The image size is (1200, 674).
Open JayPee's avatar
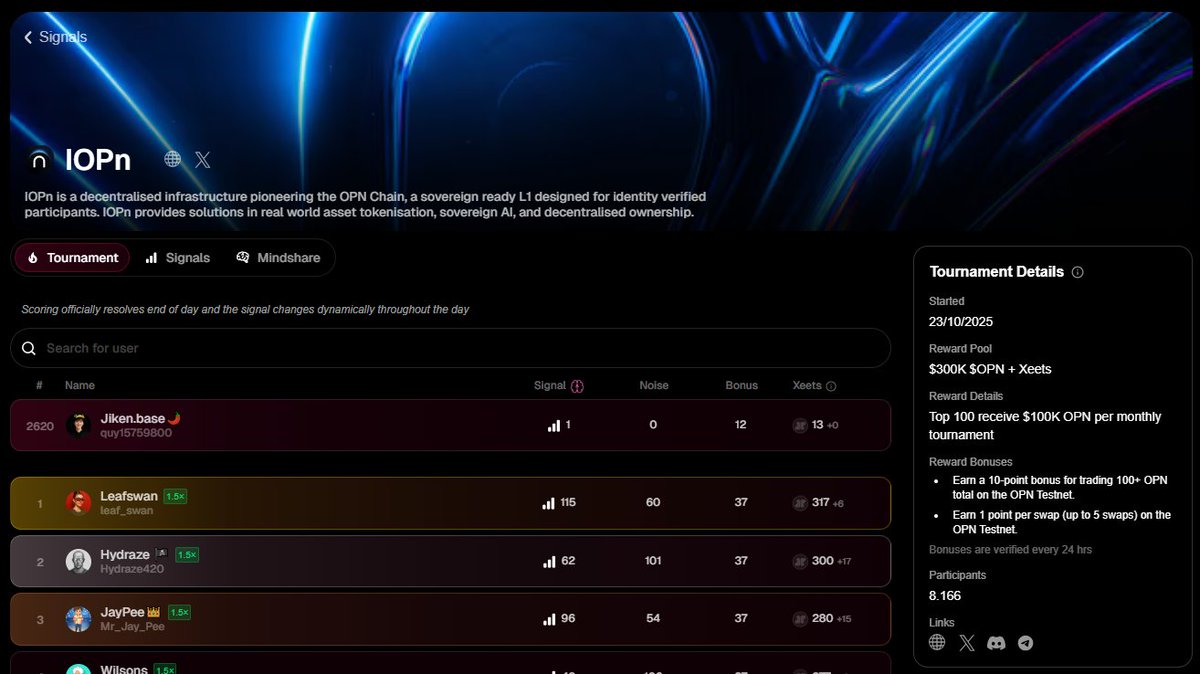(x=79, y=619)
